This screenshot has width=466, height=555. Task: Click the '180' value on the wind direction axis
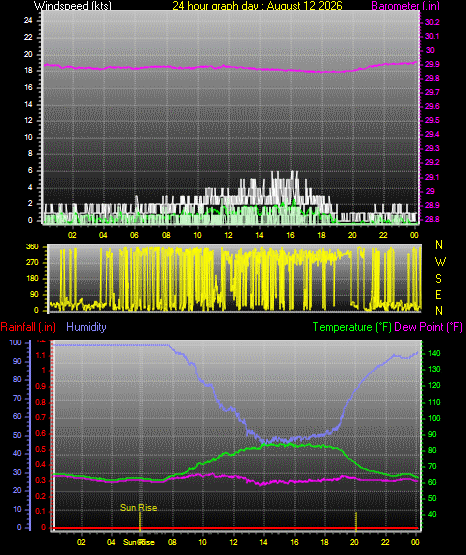tap(33, 279)
